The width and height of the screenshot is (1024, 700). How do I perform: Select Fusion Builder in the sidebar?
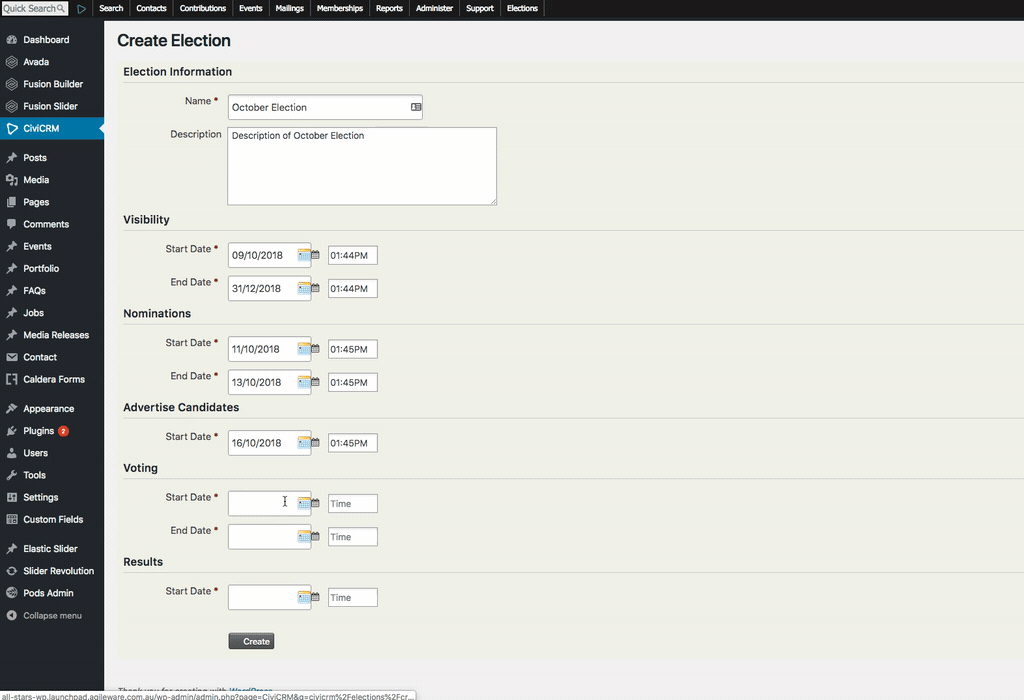click(x=53, y=84)
